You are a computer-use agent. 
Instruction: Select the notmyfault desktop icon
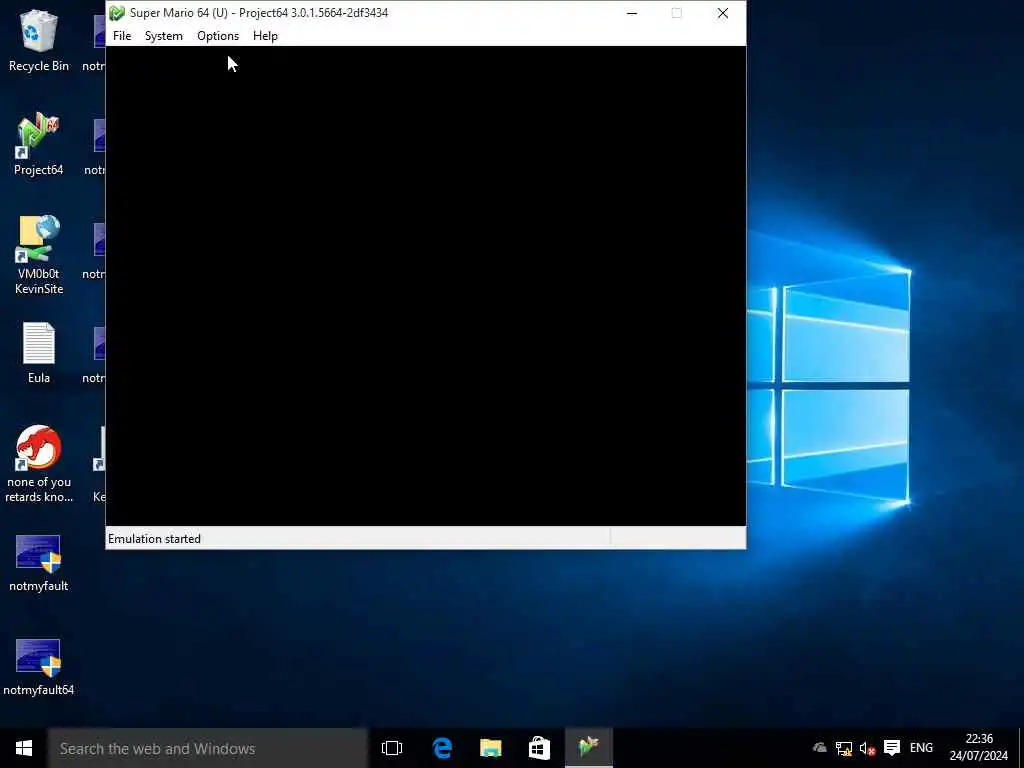pos(39,563)
